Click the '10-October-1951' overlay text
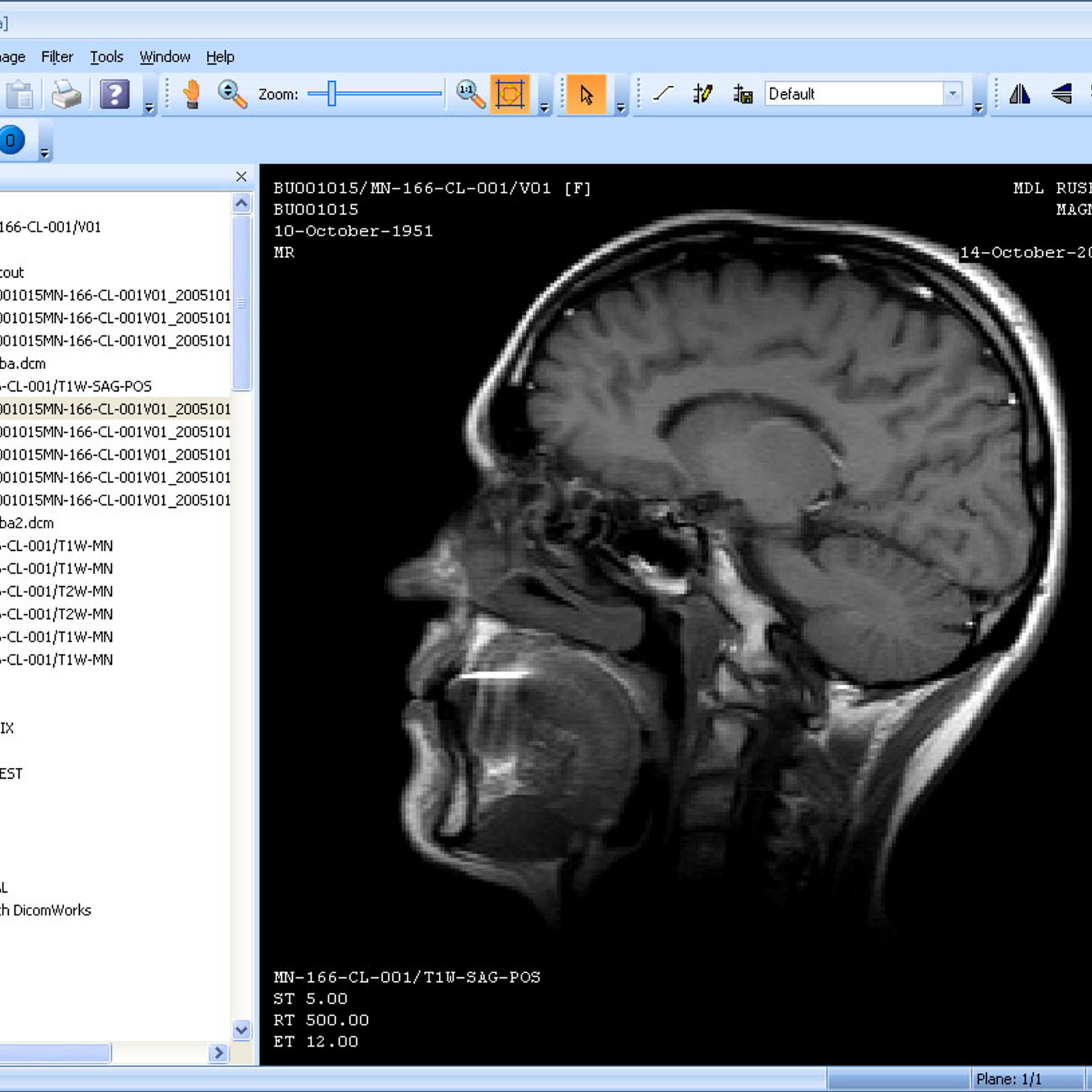Screen dimensions: 1092x1092 click(353, 231)
